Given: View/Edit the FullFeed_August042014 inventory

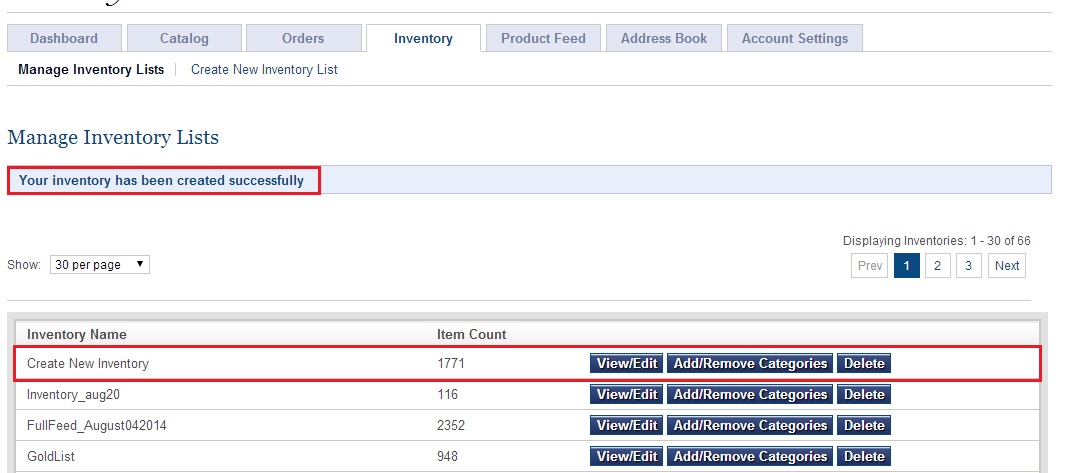Looking at the screenshot, I should click(627, 426).
